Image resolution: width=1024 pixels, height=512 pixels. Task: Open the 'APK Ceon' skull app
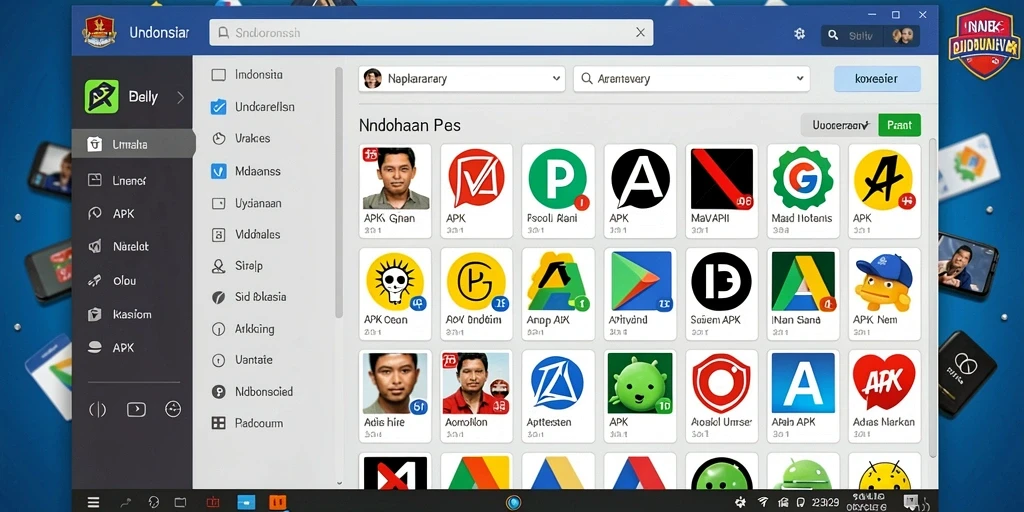click(395, 294)
